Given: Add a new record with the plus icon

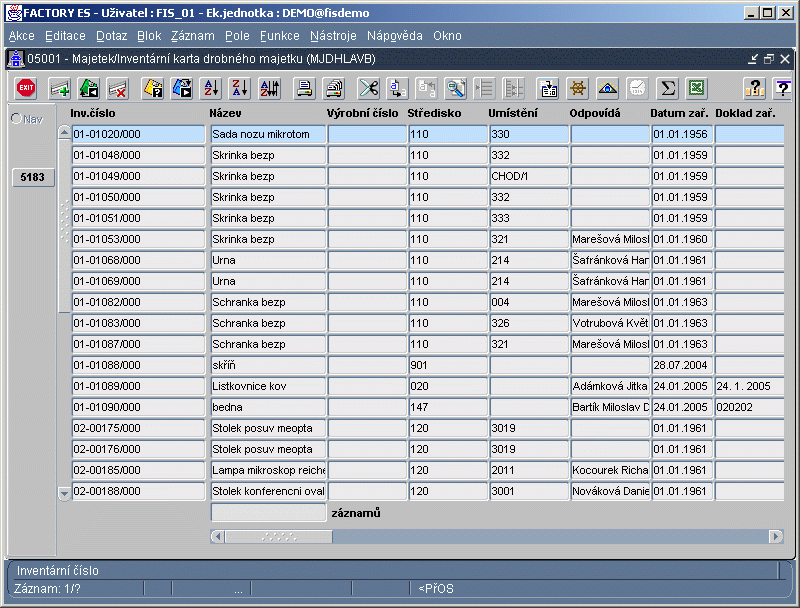Looking at the screenshot, I should coord(60,89).
